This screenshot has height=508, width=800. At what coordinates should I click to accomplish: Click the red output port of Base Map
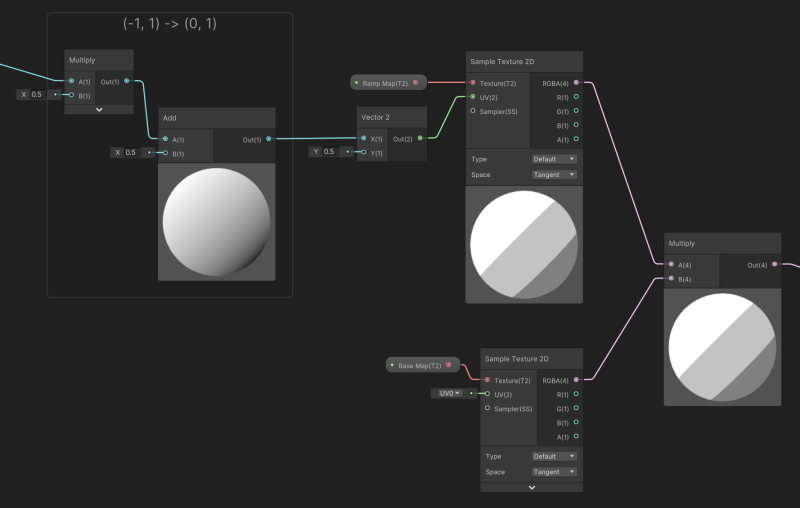pos(448,365)
